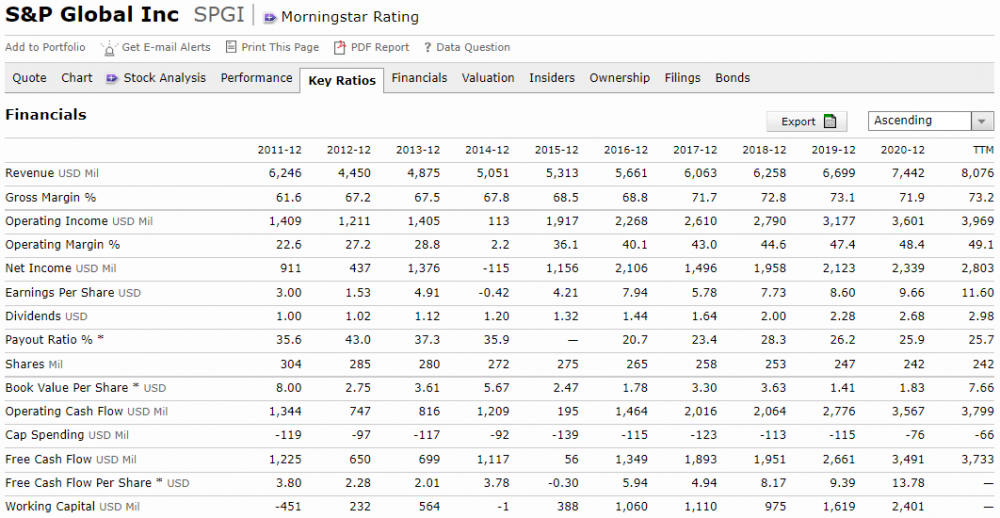Click the Dividends row label
This screenshot has width=1000, height=518.
(x=46, y=316)
